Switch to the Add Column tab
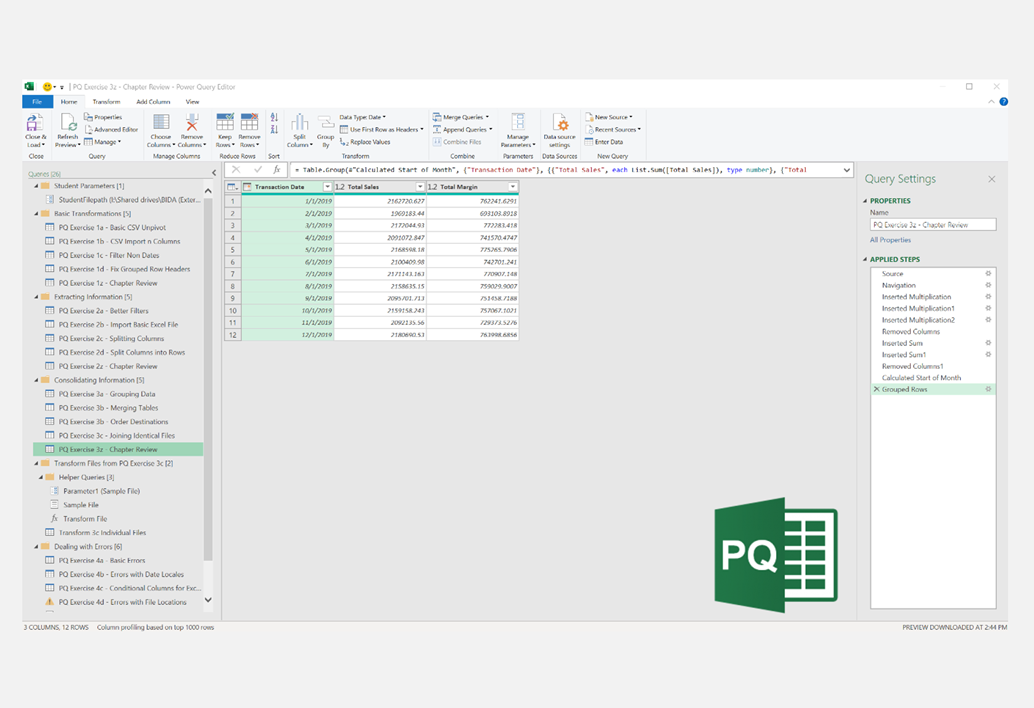1034x708 pixels. (153, 102)
